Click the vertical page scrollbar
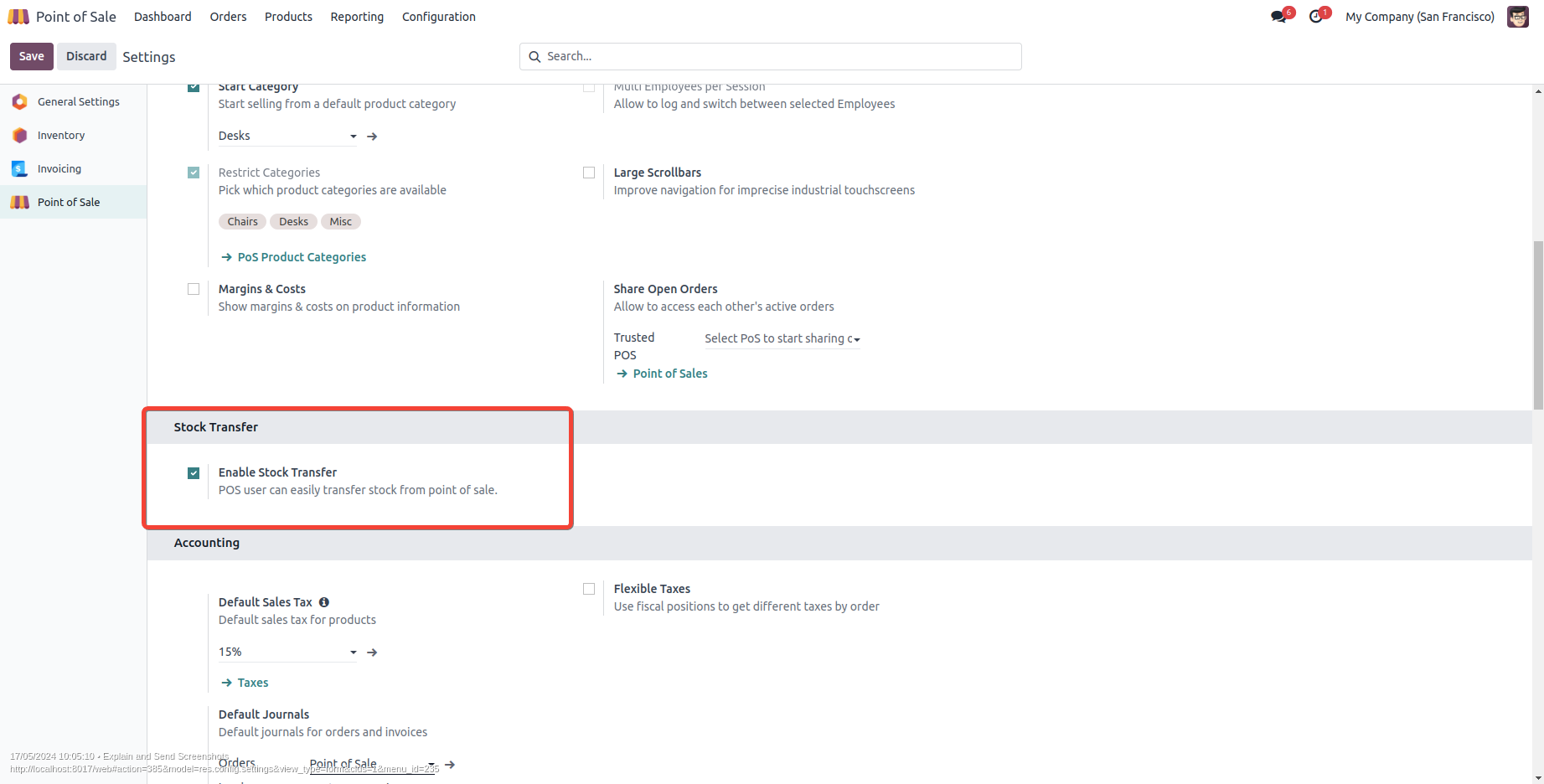This screenshot has width=1544, height=784. 1537,325
